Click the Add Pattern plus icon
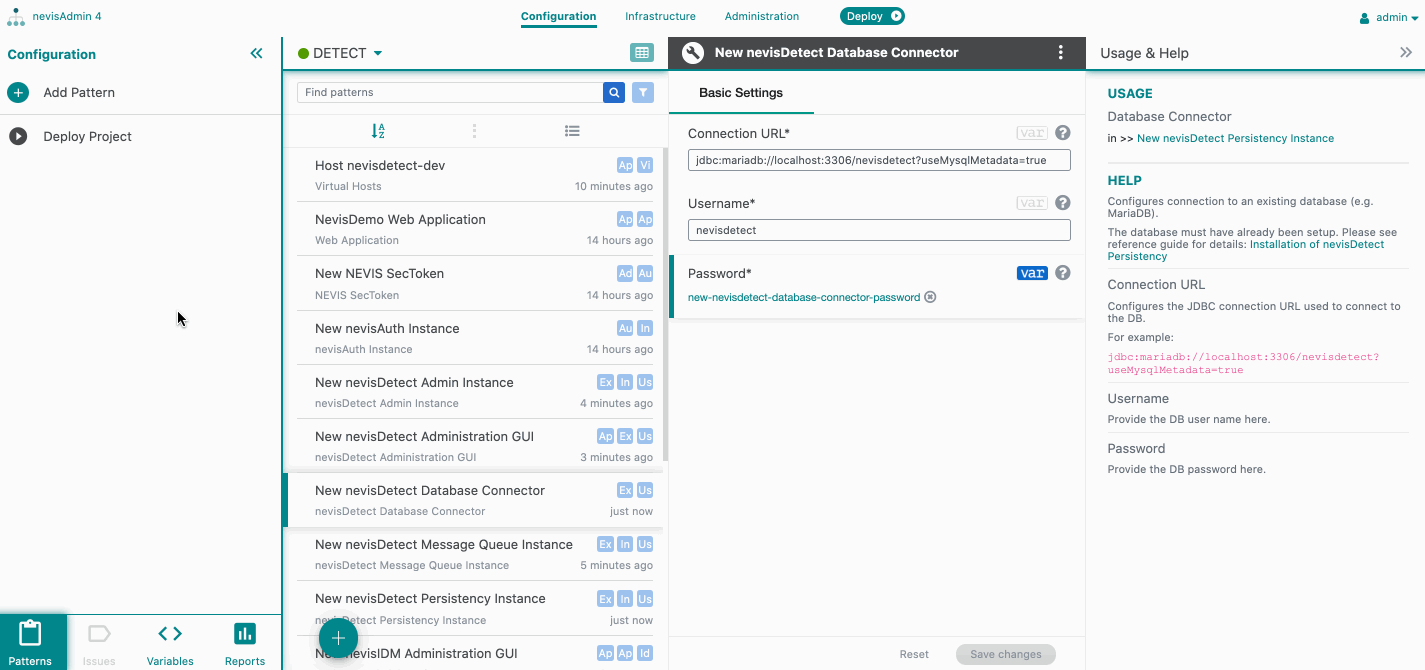 click(18, 93)
